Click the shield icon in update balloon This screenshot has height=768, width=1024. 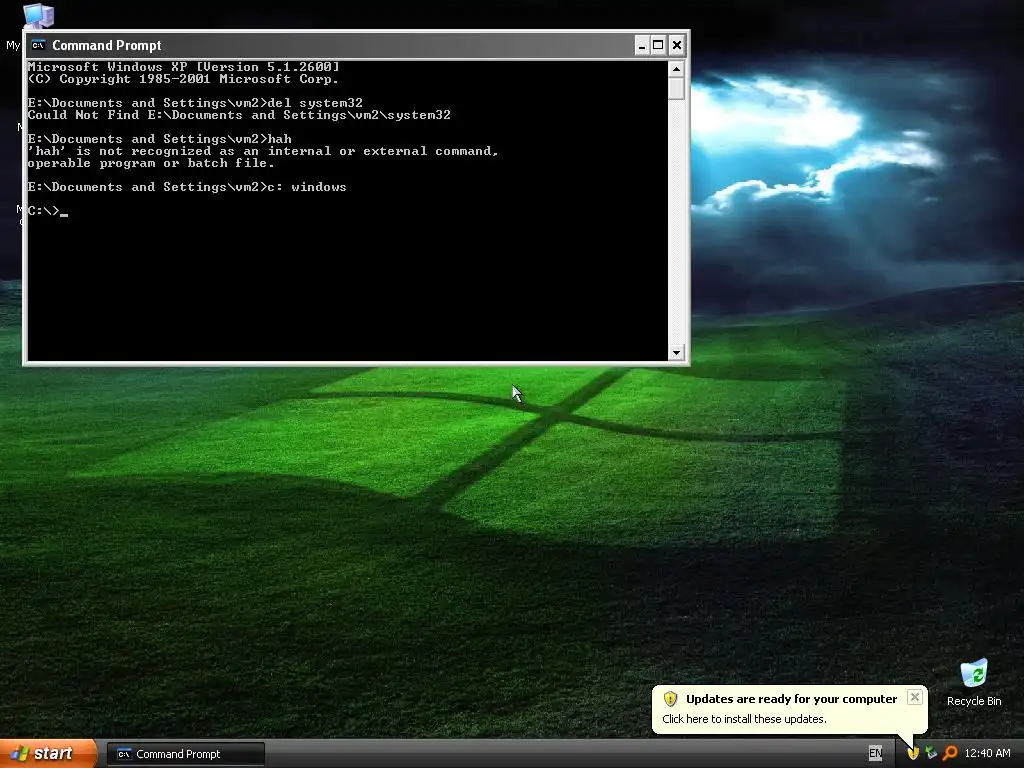(670, 699)
